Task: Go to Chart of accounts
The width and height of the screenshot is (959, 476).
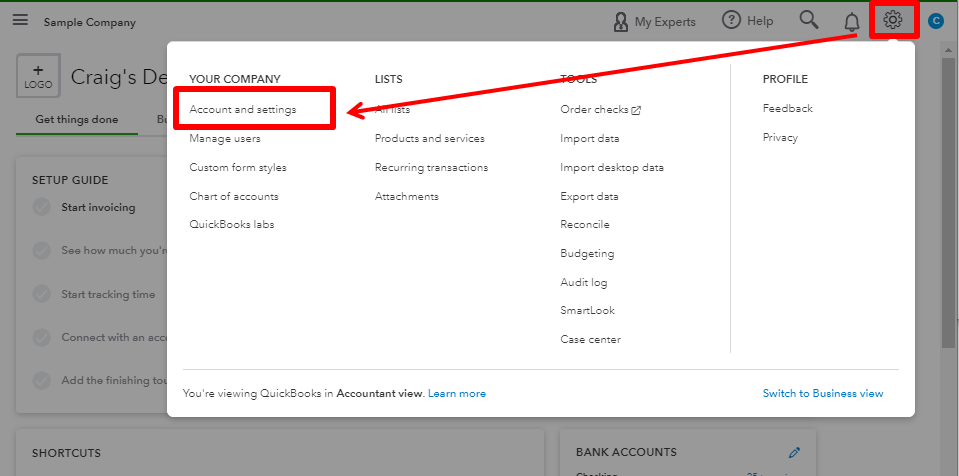Action: point(234,196)
